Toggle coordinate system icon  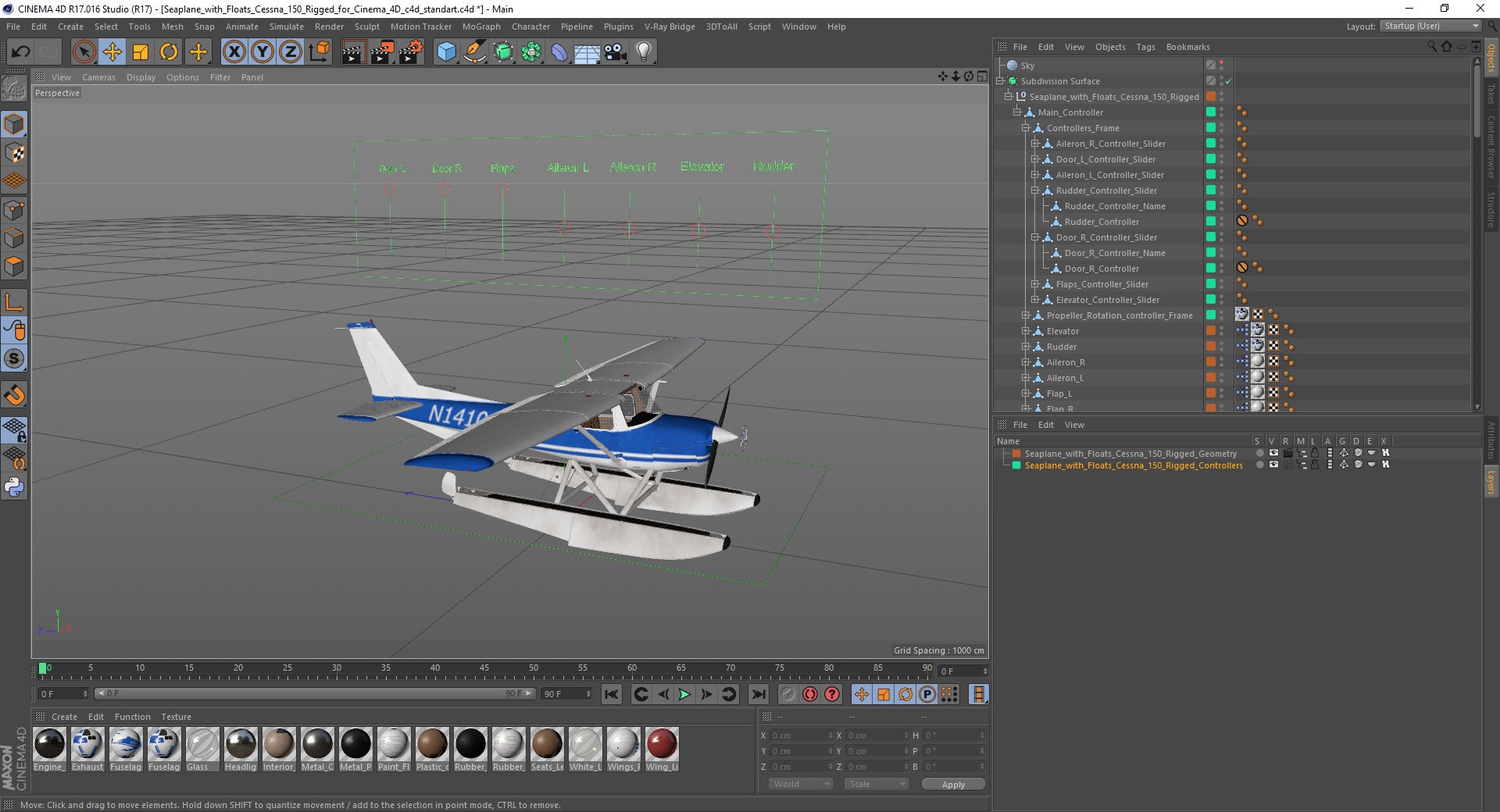[319, 52]
